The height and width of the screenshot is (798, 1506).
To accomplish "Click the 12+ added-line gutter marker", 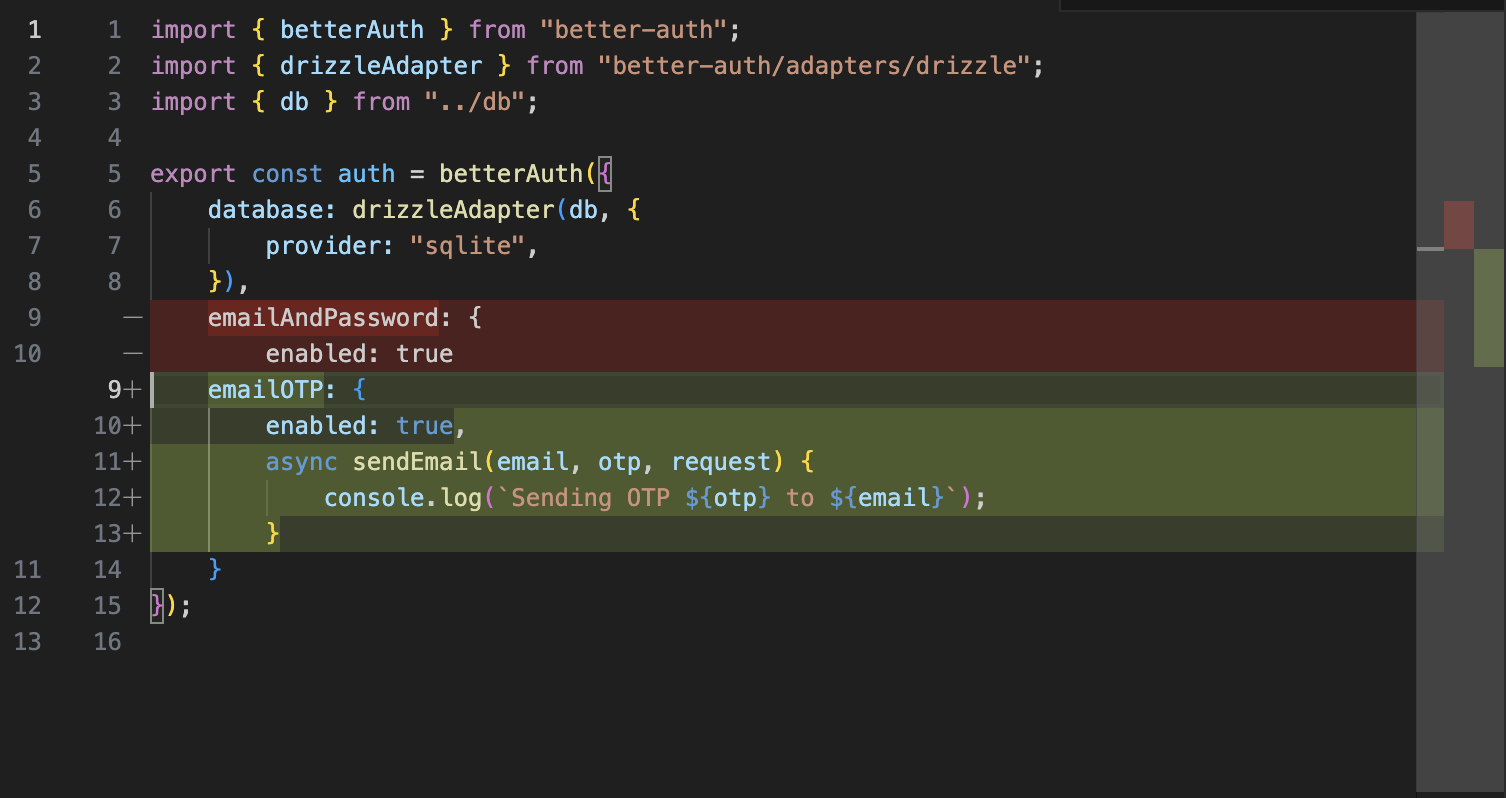I will [118, 498].
